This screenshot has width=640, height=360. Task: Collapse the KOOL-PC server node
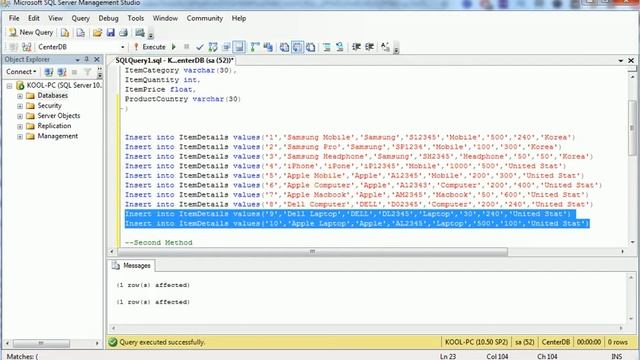pos(9,86)
